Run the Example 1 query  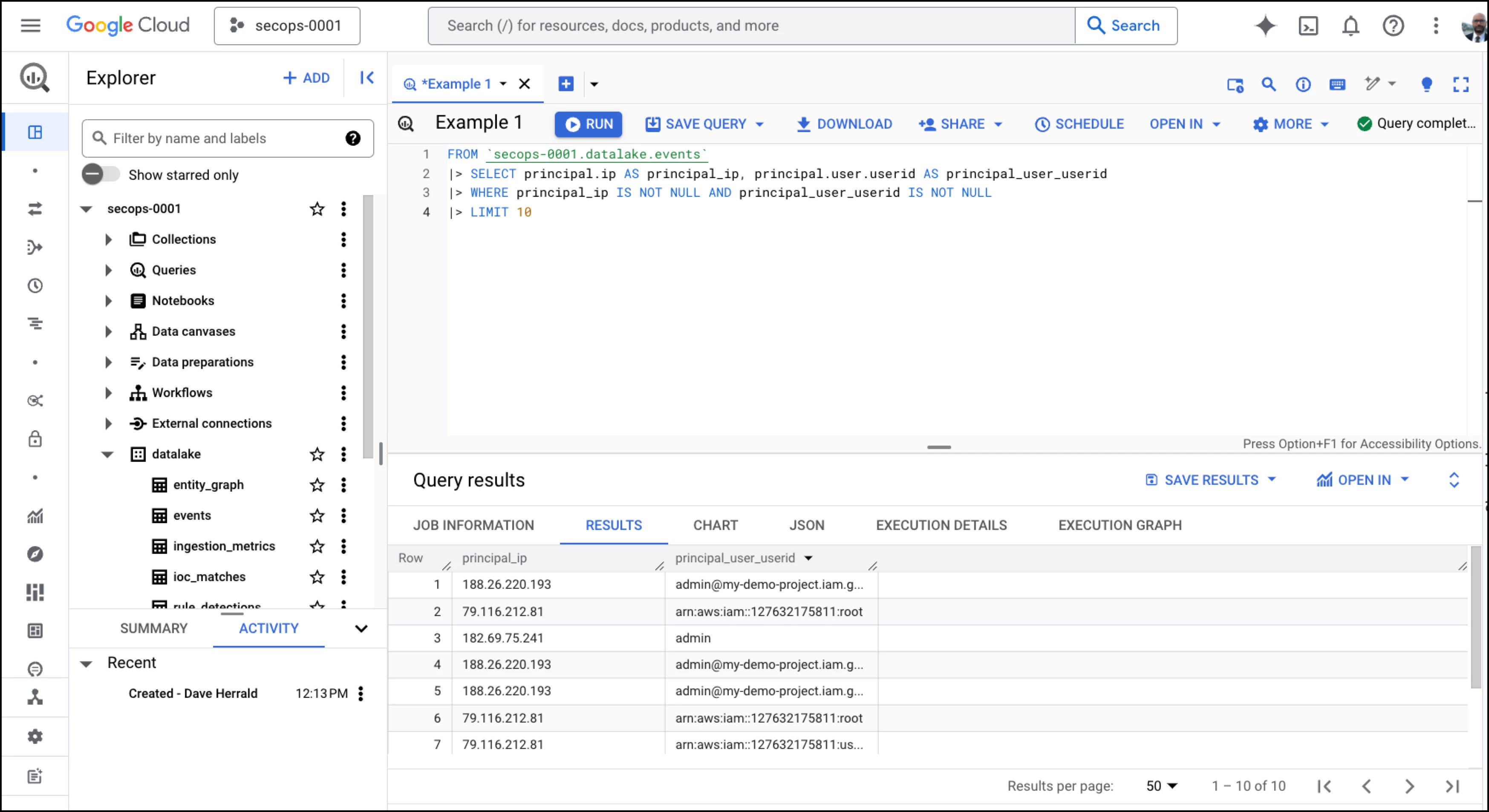pos(588,124)
